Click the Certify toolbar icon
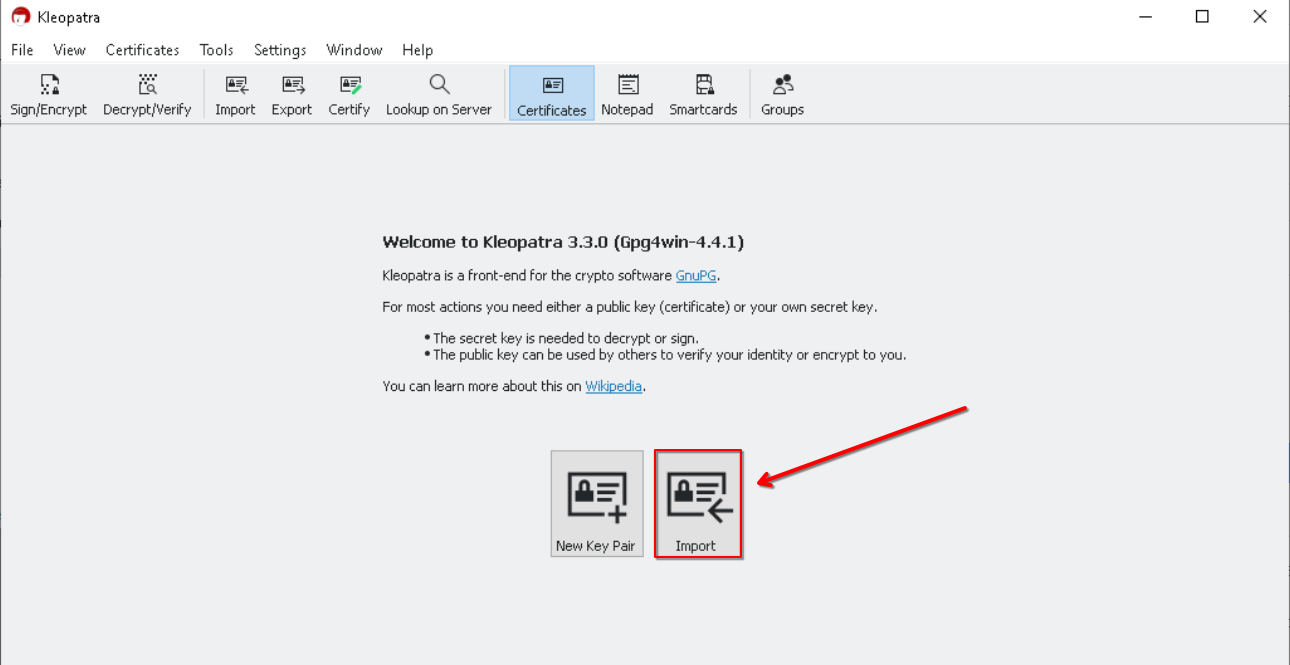The height and width of the screenshot is (665, 1290). click(x=349, y=95)
